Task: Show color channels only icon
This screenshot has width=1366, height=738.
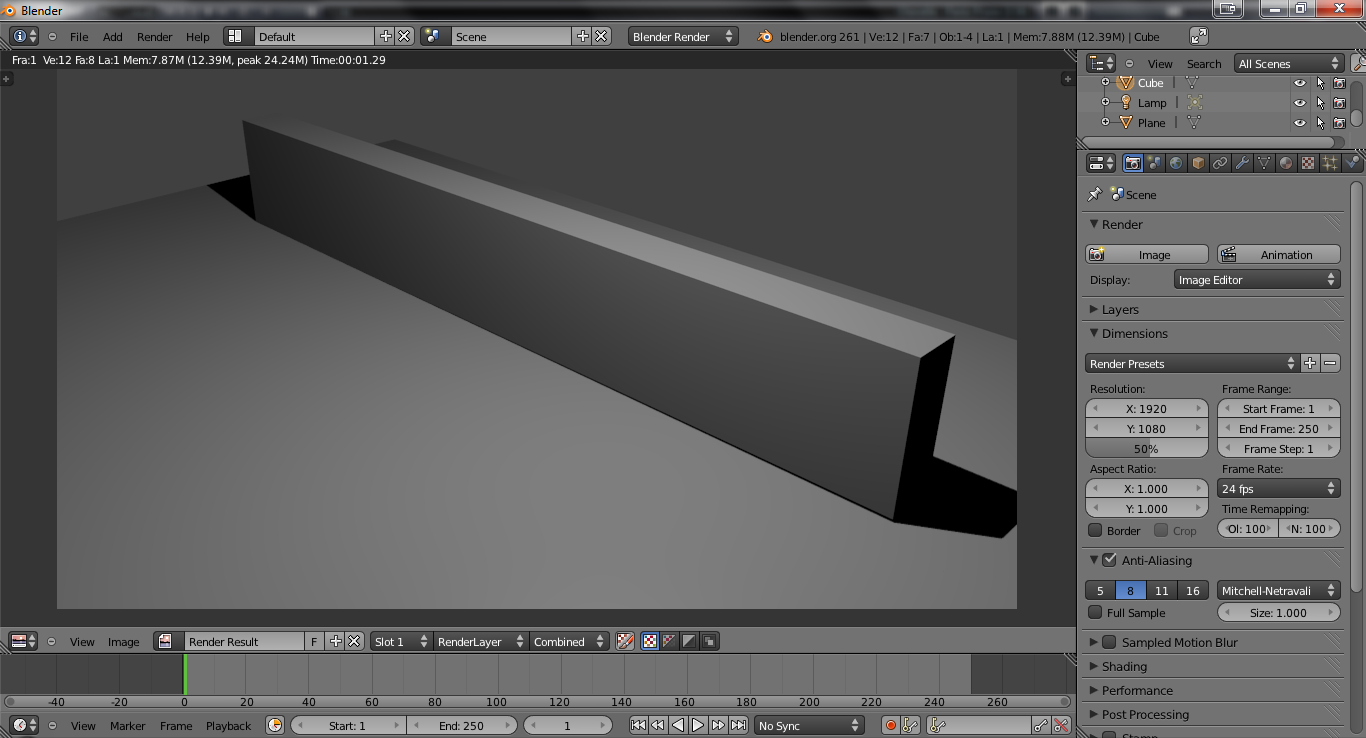Action: [x=670, y=641]
